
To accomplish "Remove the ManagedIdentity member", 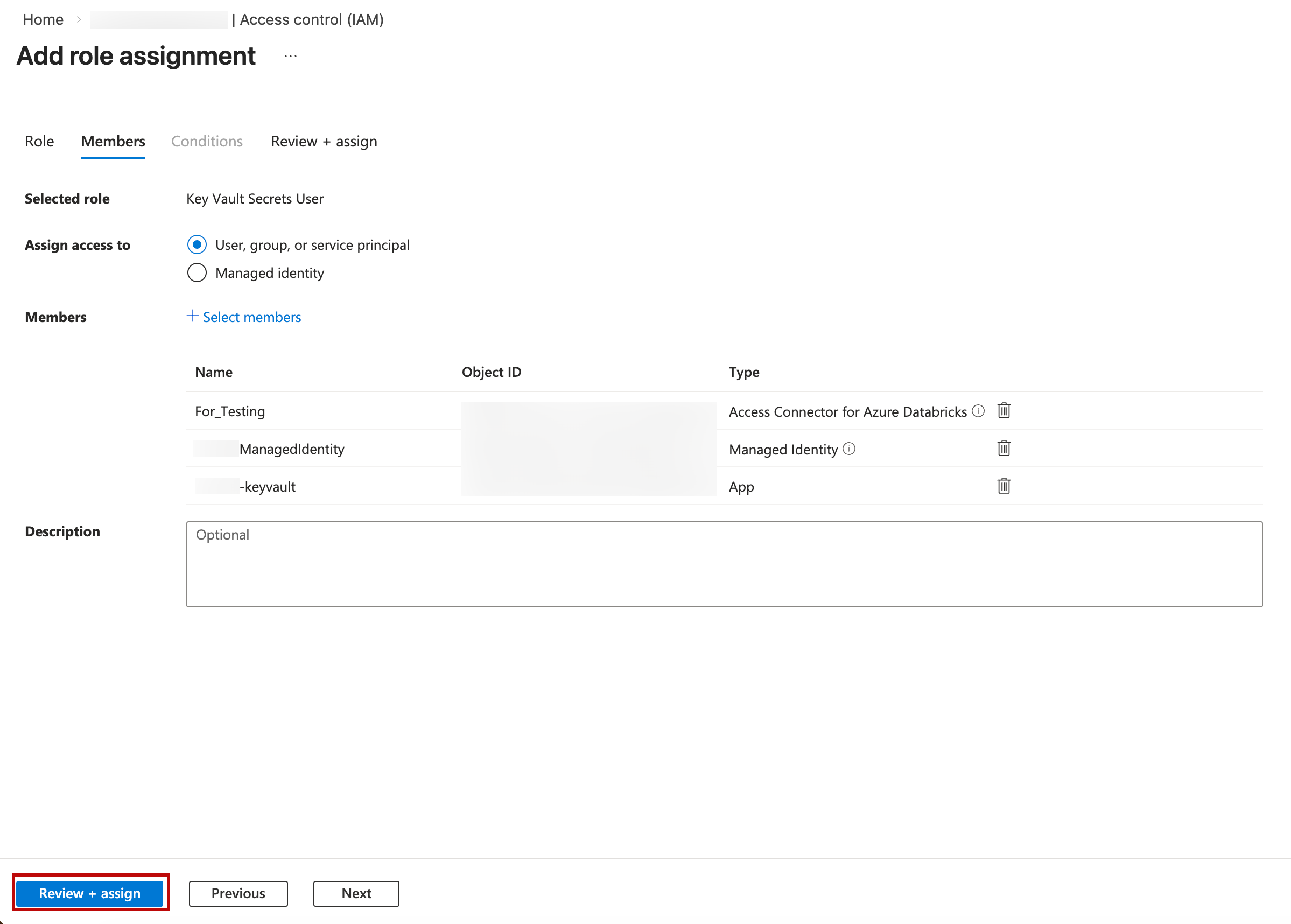I will [x=1004, y=449].
